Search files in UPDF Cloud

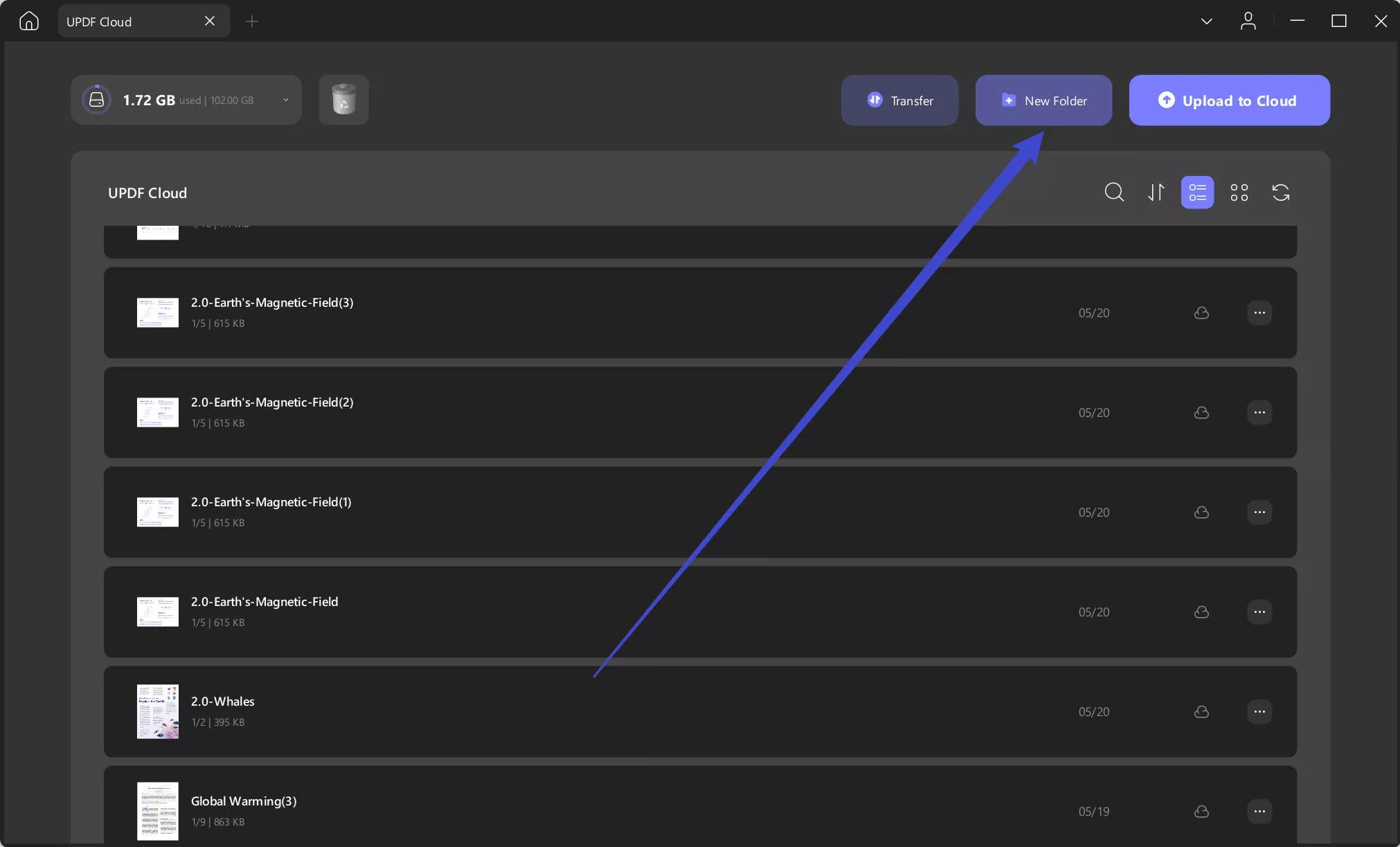[x=1114, y=192]
